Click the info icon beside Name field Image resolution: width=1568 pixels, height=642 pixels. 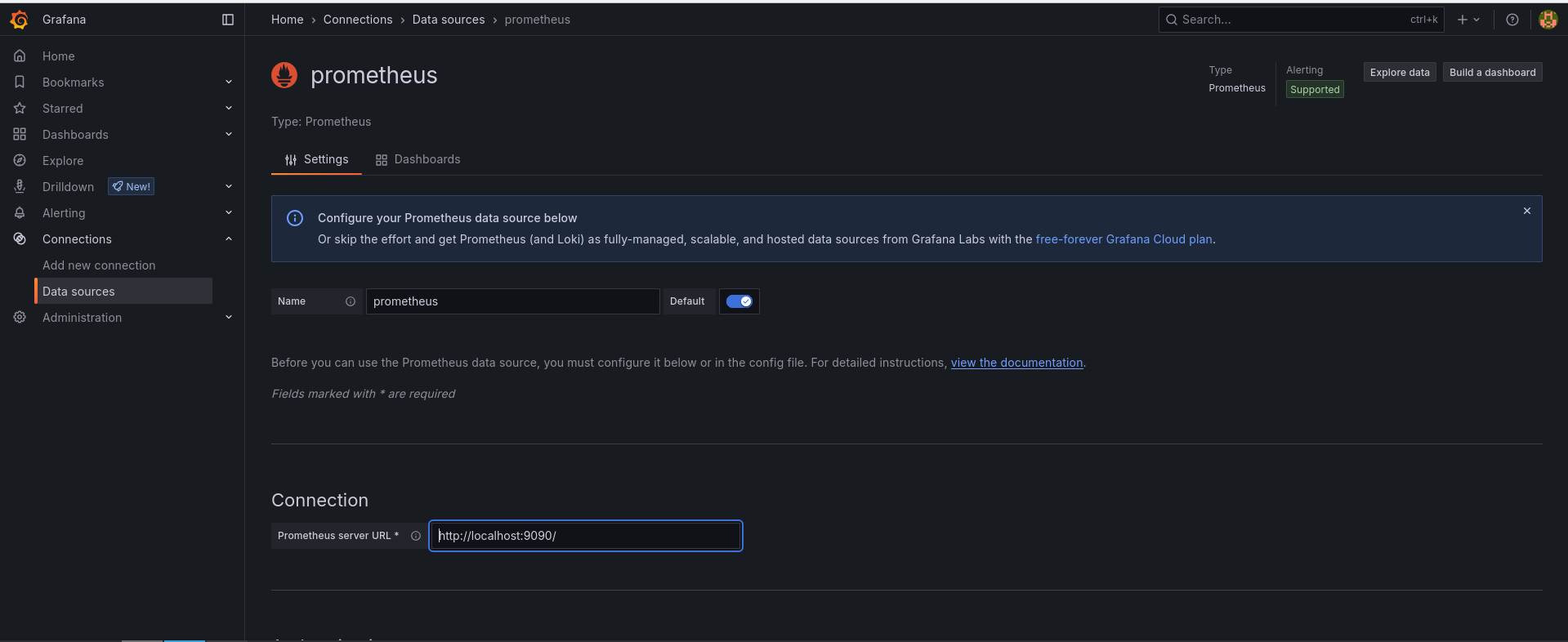click(x=351, y=301)
